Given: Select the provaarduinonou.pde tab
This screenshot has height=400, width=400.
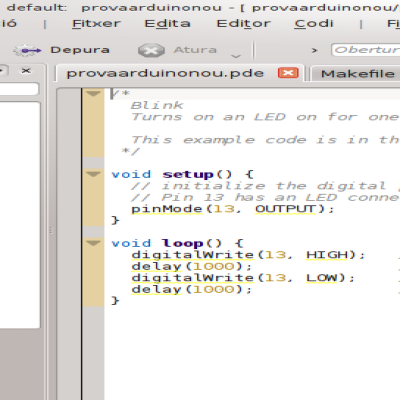Looking at the screenshot, I should tap(165, 73).
